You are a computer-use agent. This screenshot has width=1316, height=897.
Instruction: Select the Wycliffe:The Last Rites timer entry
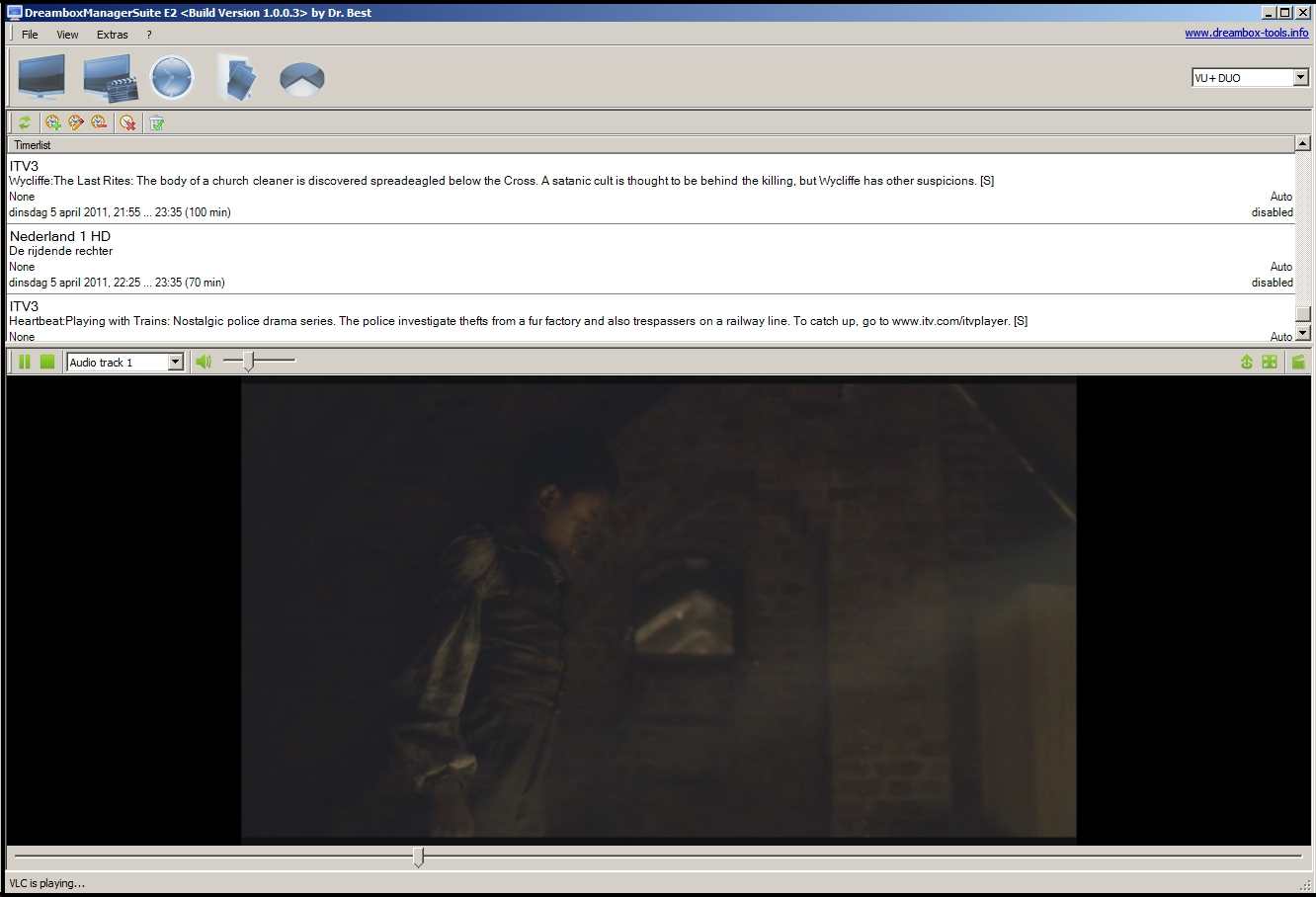(651, 189)
